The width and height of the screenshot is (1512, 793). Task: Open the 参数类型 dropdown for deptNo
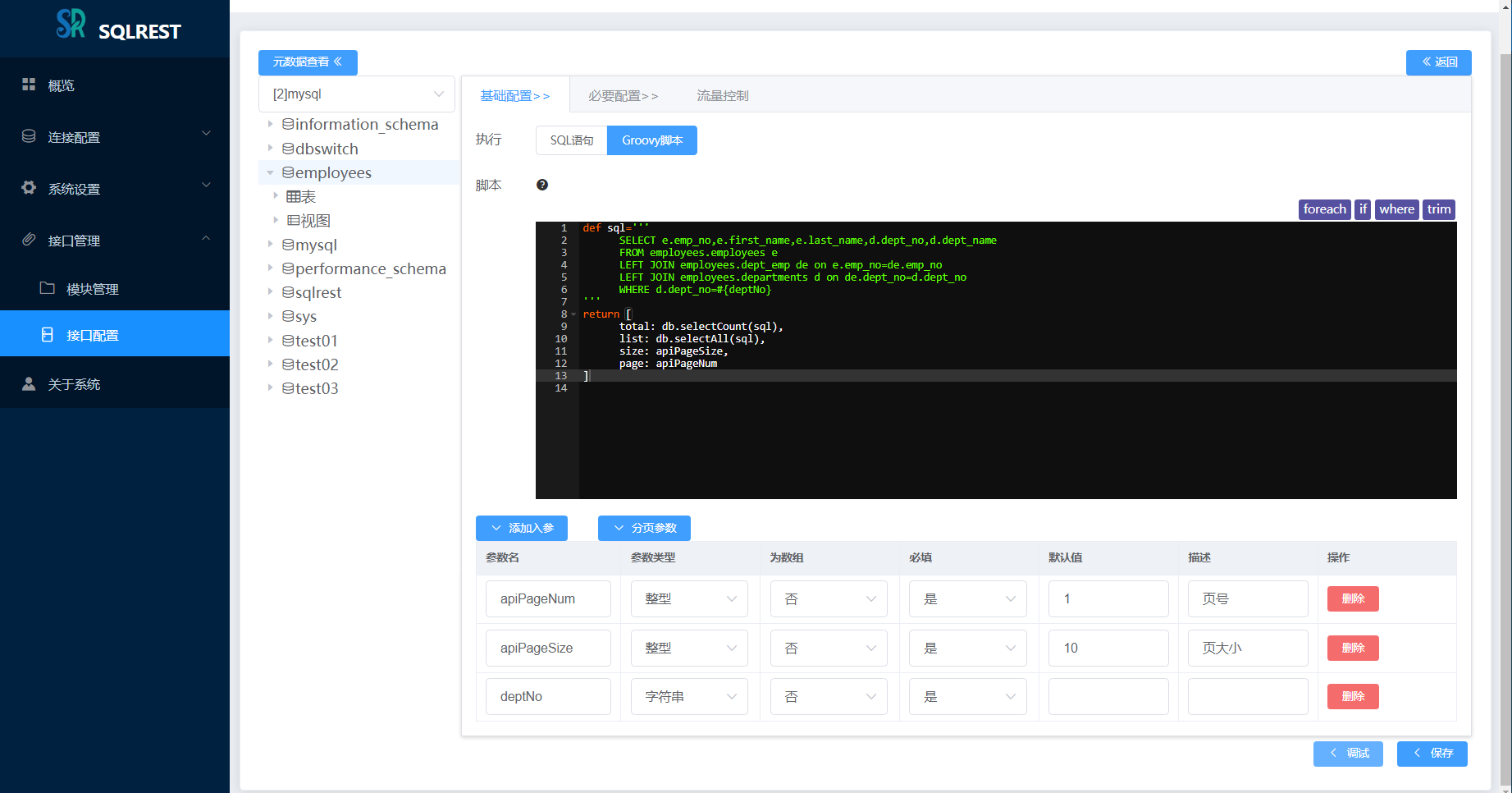(x=689, y=697)
